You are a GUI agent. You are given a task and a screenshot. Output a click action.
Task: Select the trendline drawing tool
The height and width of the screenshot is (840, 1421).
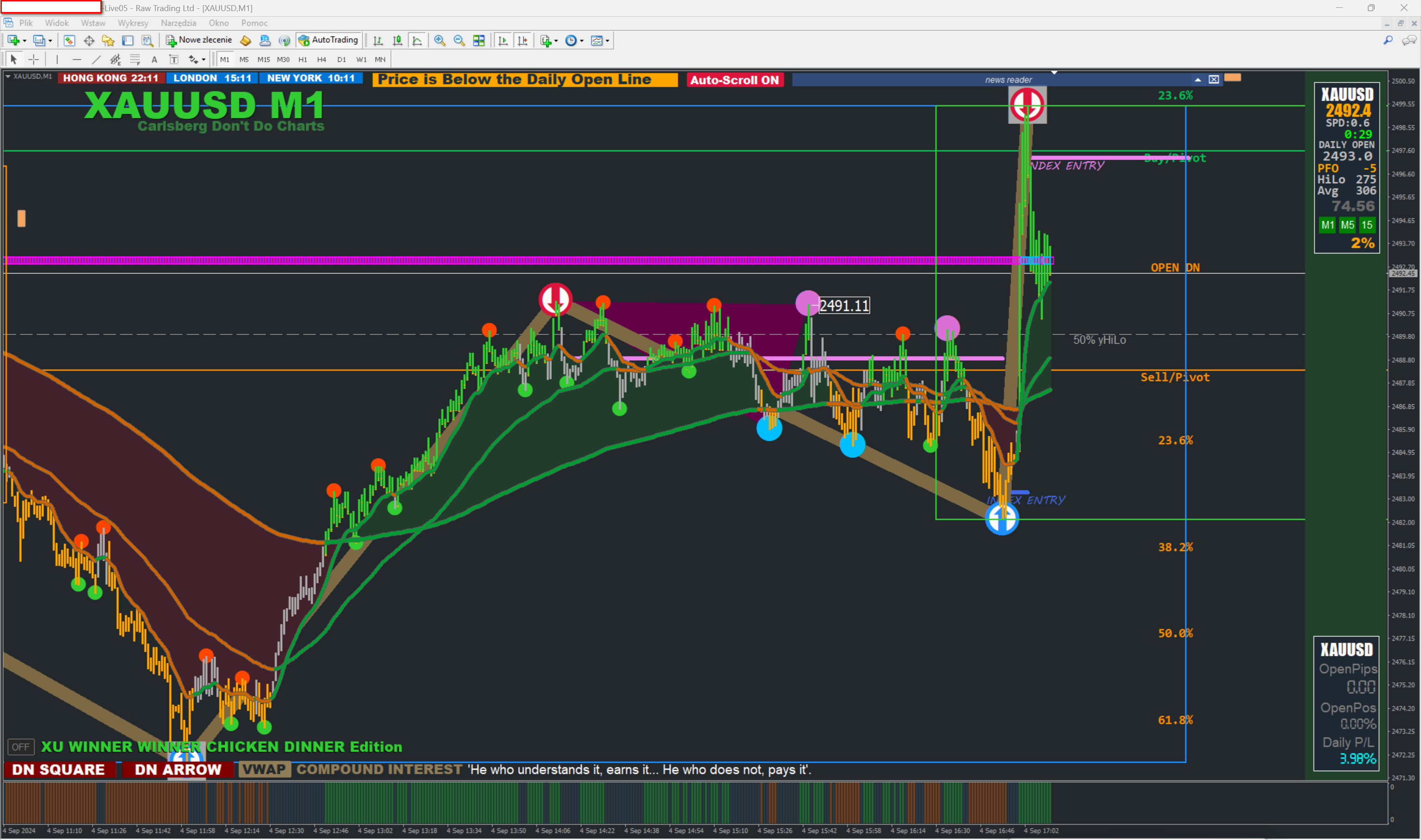coord(96,59)
